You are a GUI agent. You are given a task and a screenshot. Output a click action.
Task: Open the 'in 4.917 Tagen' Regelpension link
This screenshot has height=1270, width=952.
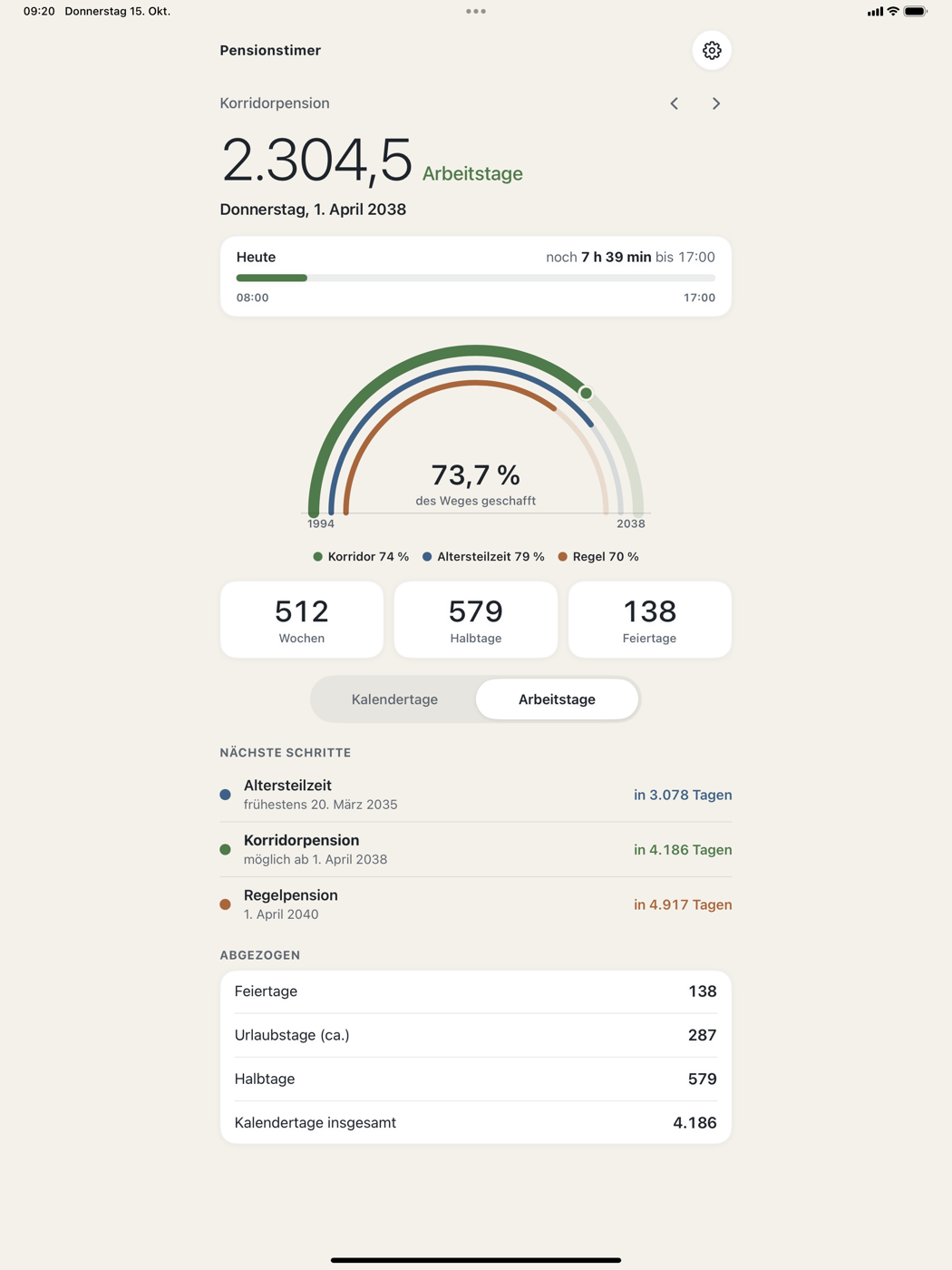point(683,904)
